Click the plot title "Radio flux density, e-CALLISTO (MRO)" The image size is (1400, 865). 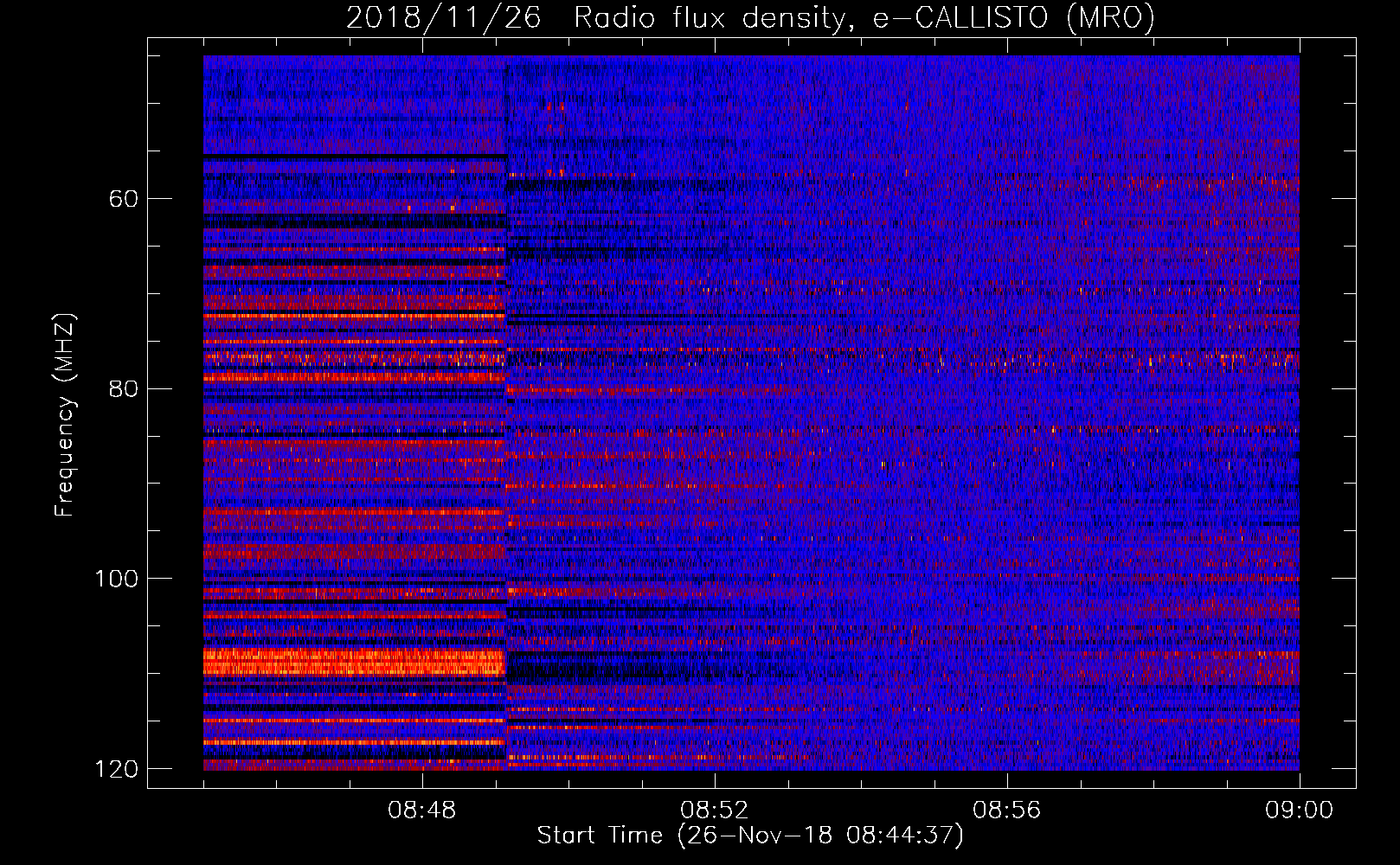(864, 17)
